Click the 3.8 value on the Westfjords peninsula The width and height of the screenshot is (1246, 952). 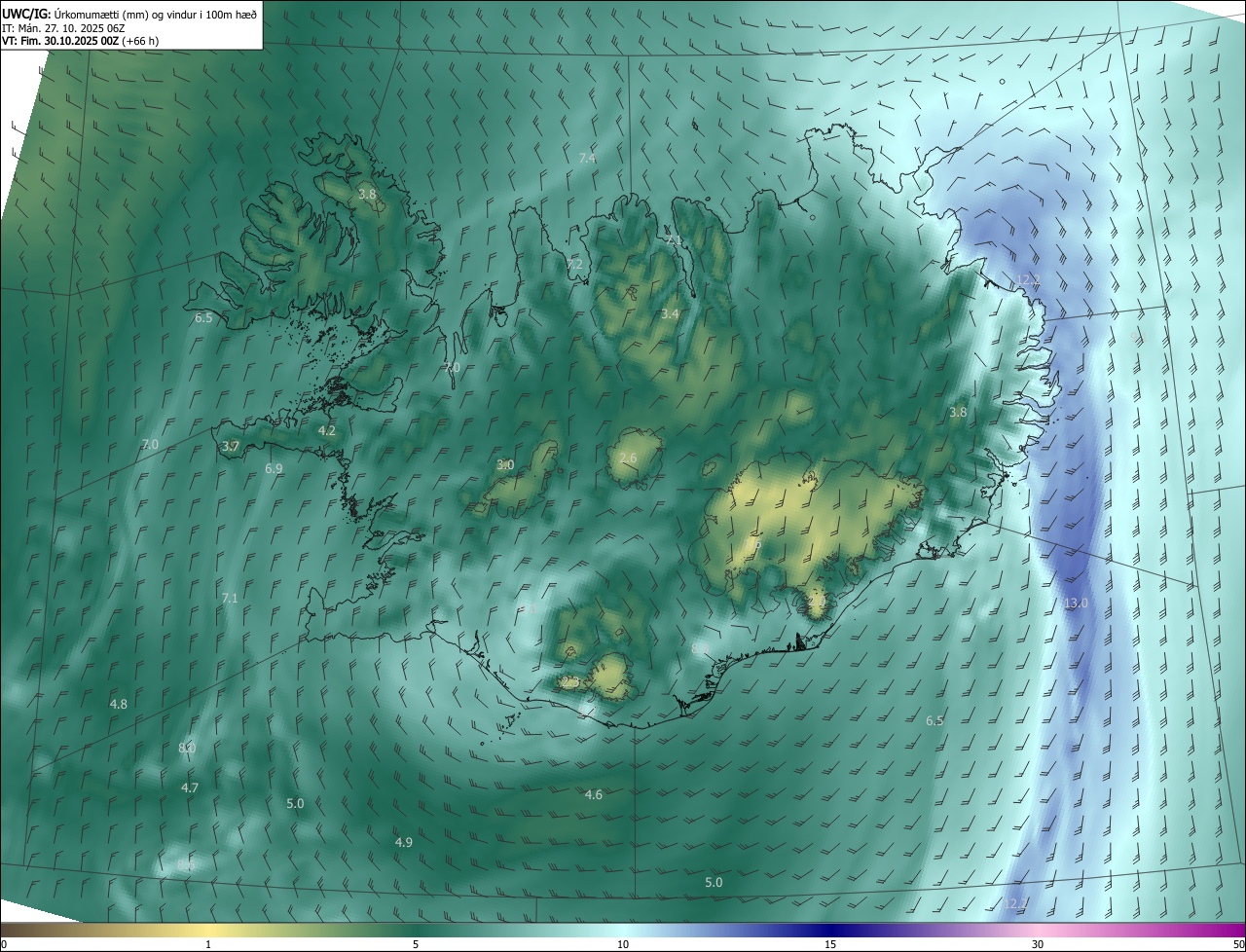(x=367, y=195)
